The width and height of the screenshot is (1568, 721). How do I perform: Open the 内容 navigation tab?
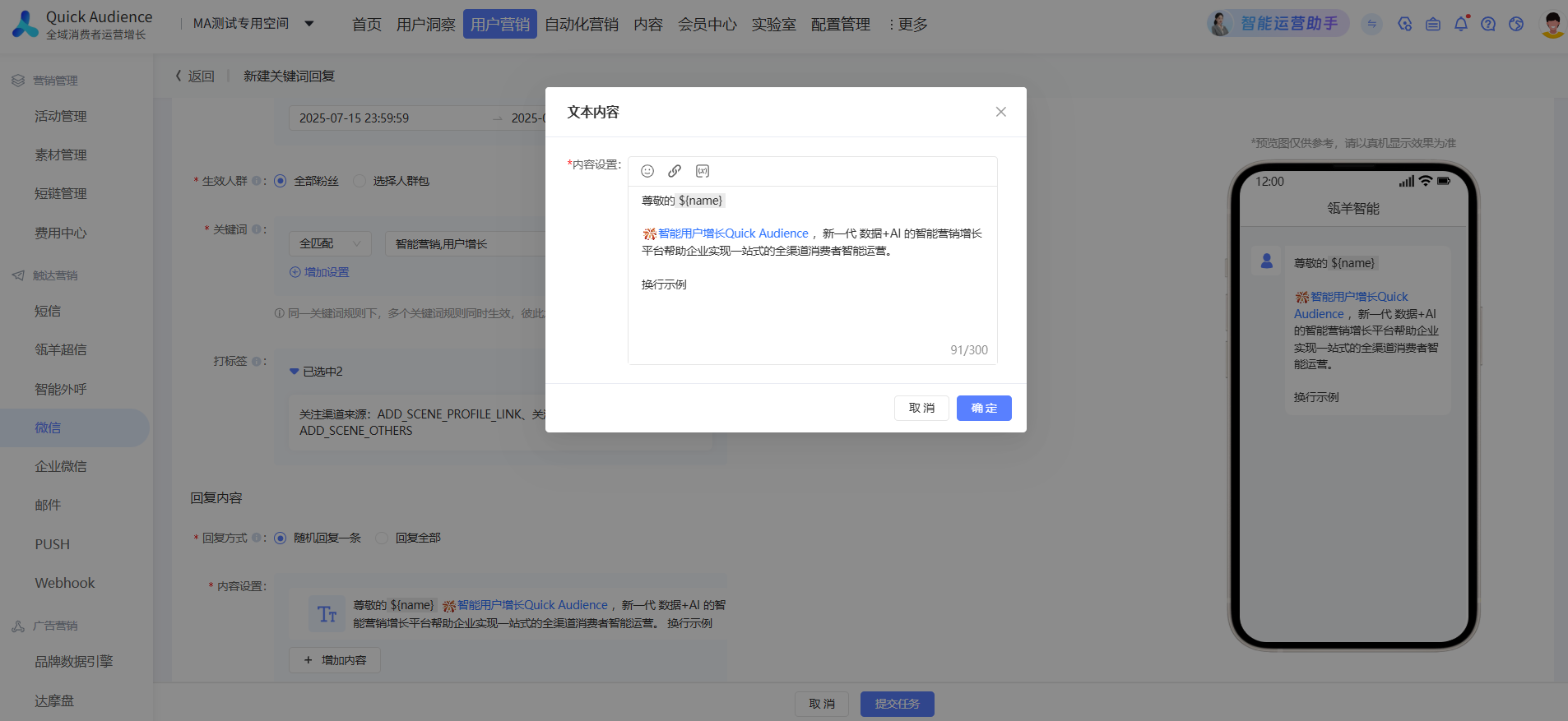coord(648,25)
